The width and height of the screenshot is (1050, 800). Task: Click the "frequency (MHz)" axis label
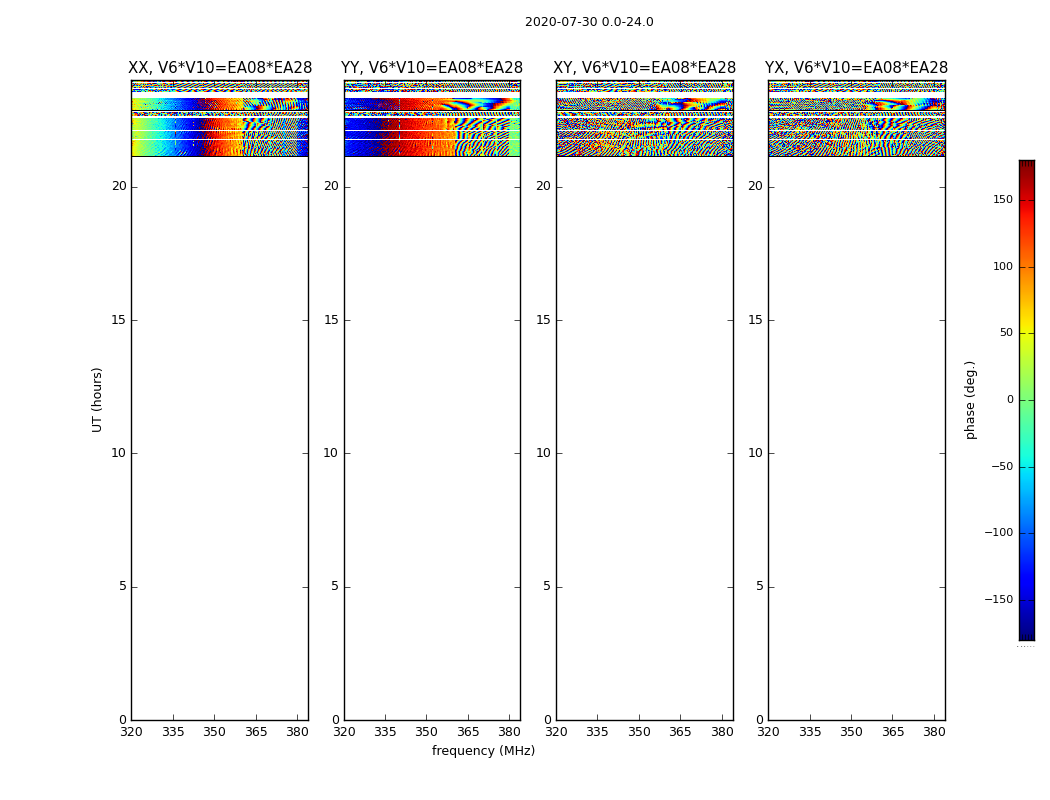pos(483,751)
